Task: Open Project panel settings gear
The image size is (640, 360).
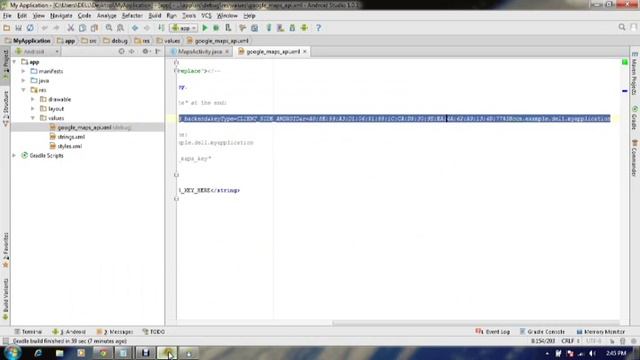Action: [x=146, y=51]
